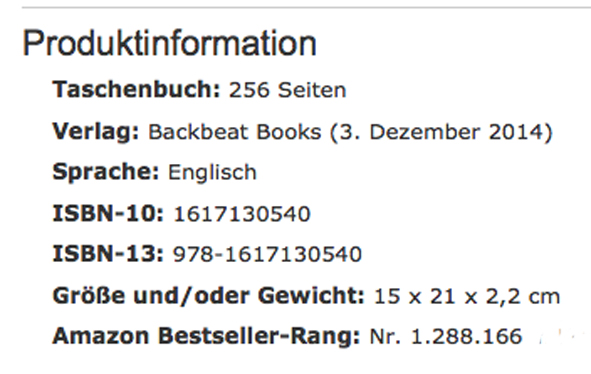The height and width of the screenshot is (374, 591).
Task: Click Größe und/oder Gewicht label
Action: click(x=208, y=296)
